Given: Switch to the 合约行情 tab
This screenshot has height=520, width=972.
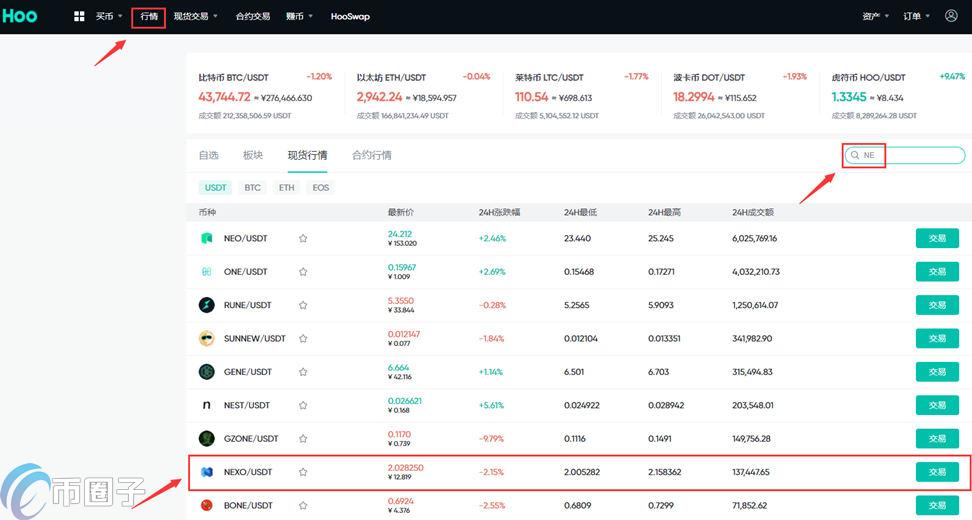Looking at the screenshot, I should point(372,155).
